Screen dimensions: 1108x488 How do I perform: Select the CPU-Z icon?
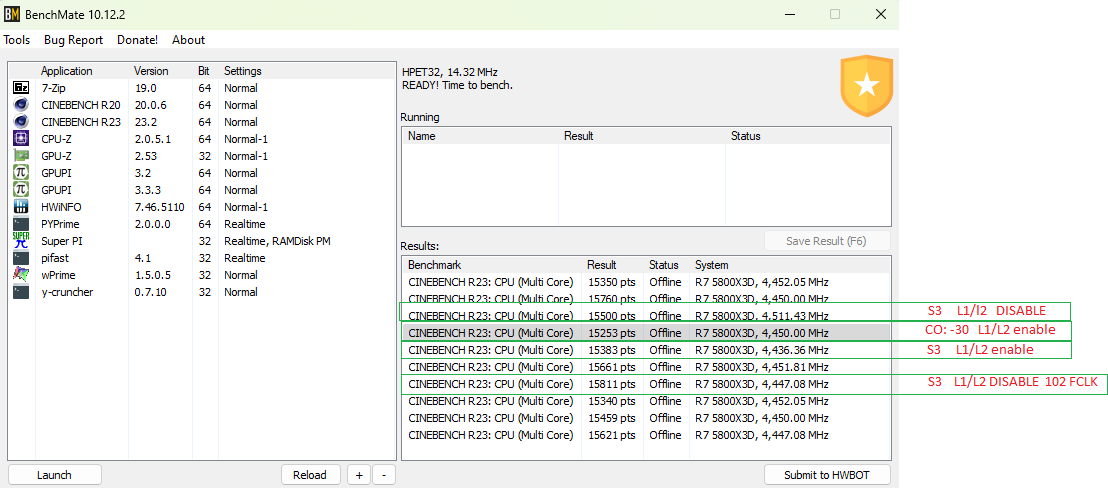click(x=20, y=138)
